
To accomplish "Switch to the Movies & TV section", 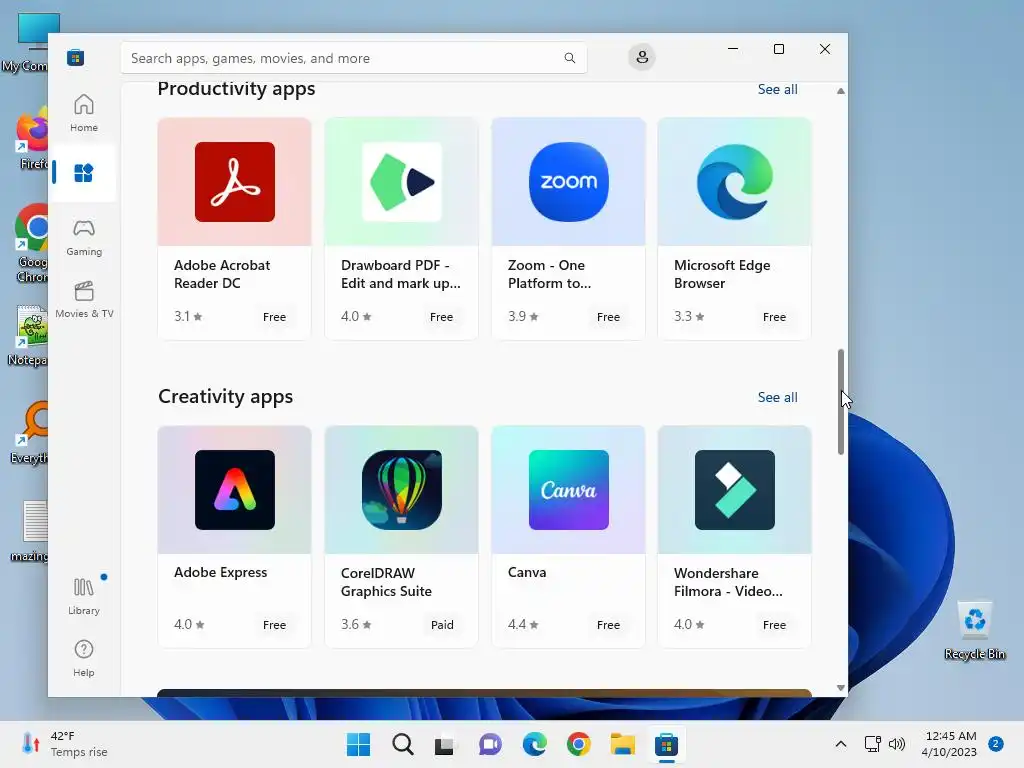I will point(84,299).
